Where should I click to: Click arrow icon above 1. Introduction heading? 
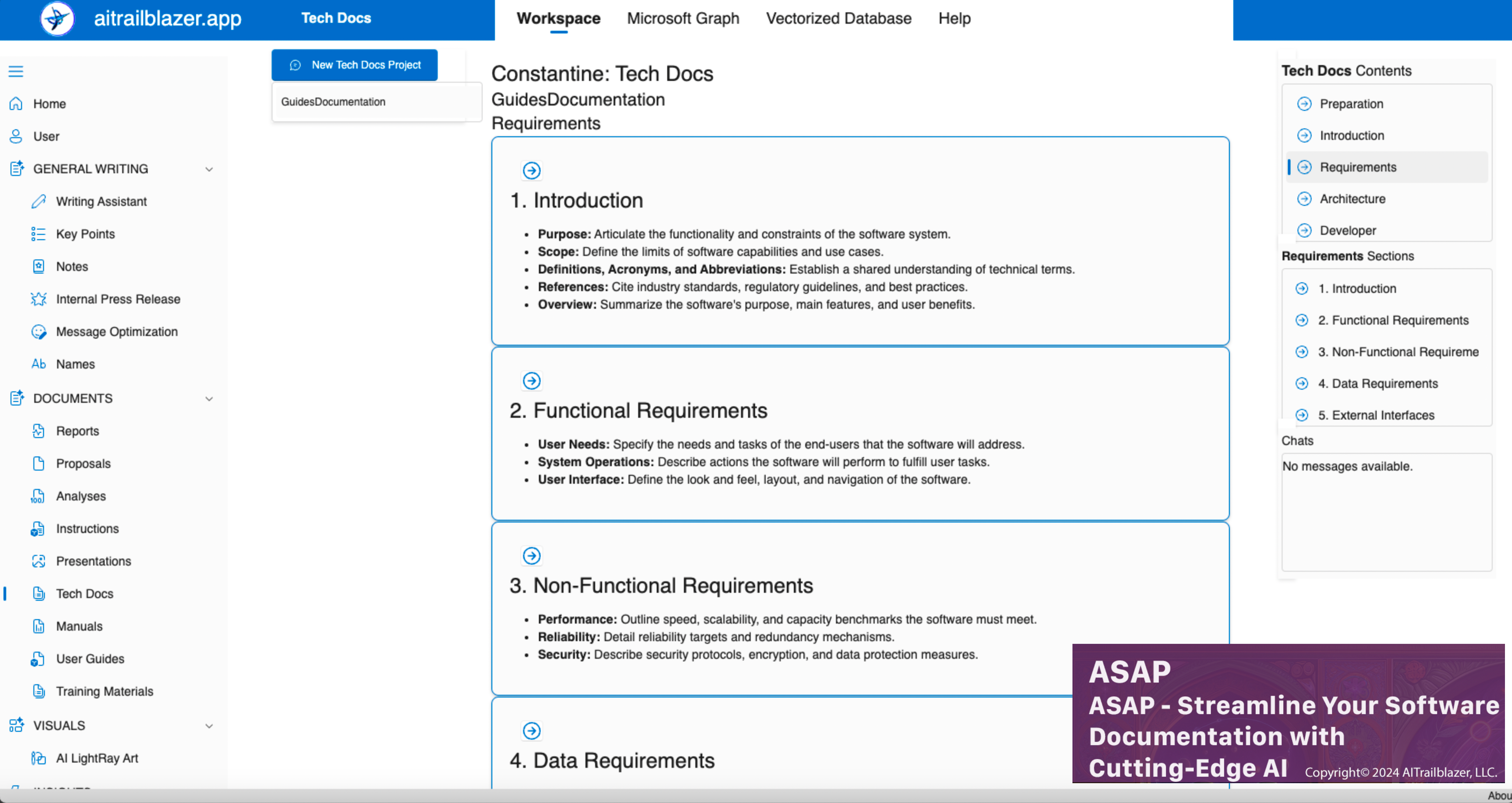pyautogui.click(x=532, y=171)
